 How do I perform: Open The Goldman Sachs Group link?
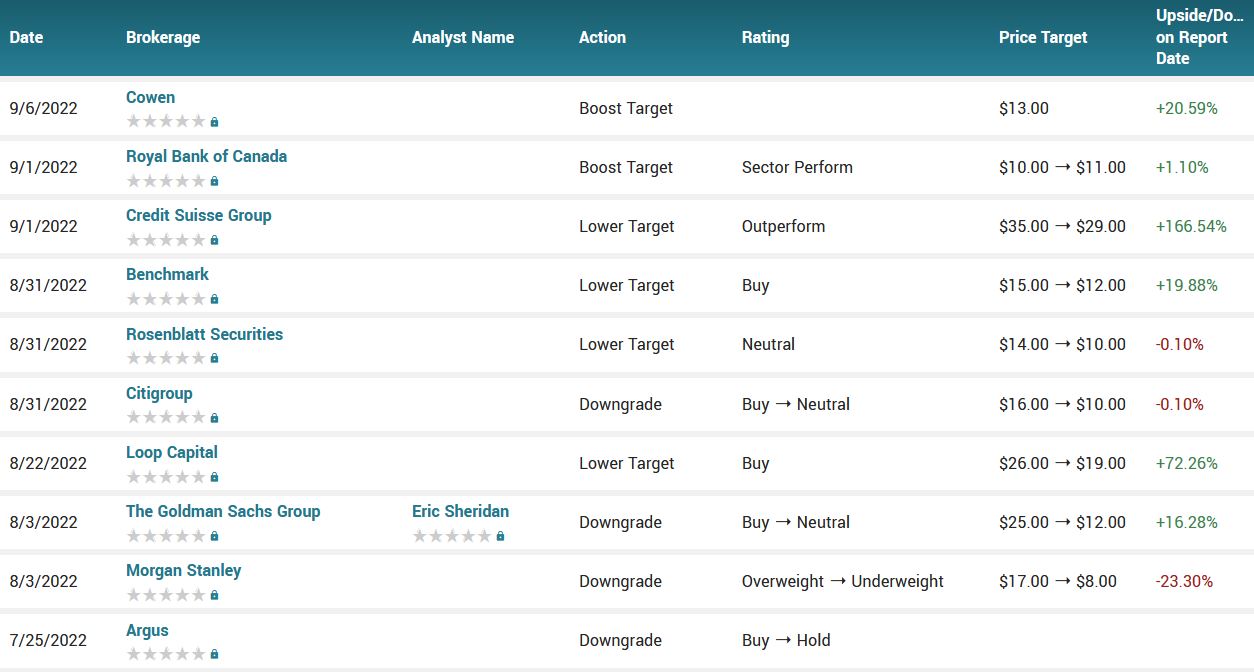(x=223, y=511)
